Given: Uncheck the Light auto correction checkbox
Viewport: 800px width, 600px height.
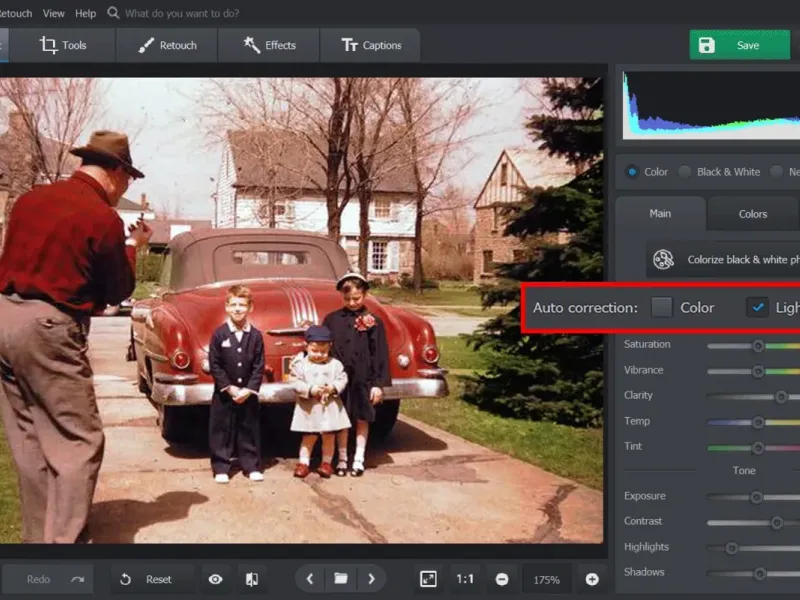Looking at the screenshot, I should tap(757, 308).
